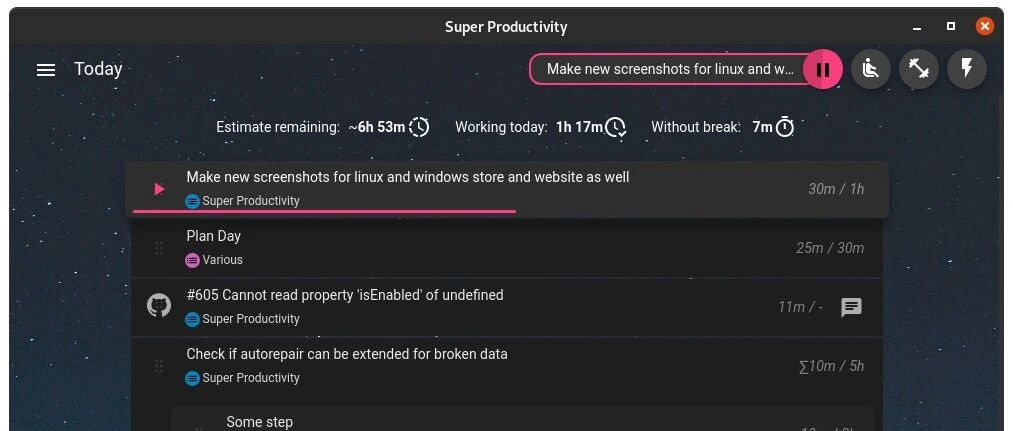Click the lightning bolt icon
The width and height of the screenshot is (1013, 431).
click(x=966, y=68)
